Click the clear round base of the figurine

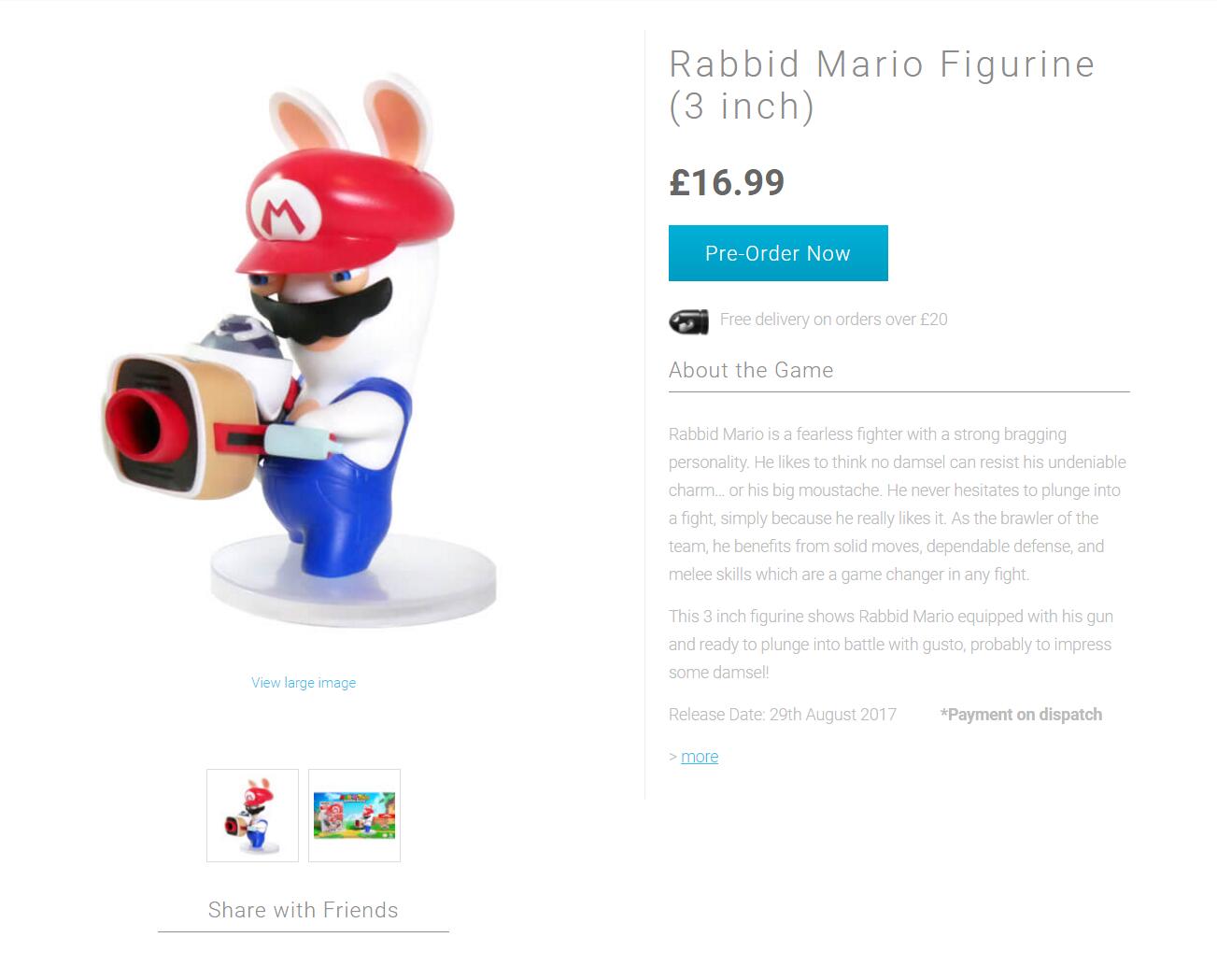click(353, 581)
